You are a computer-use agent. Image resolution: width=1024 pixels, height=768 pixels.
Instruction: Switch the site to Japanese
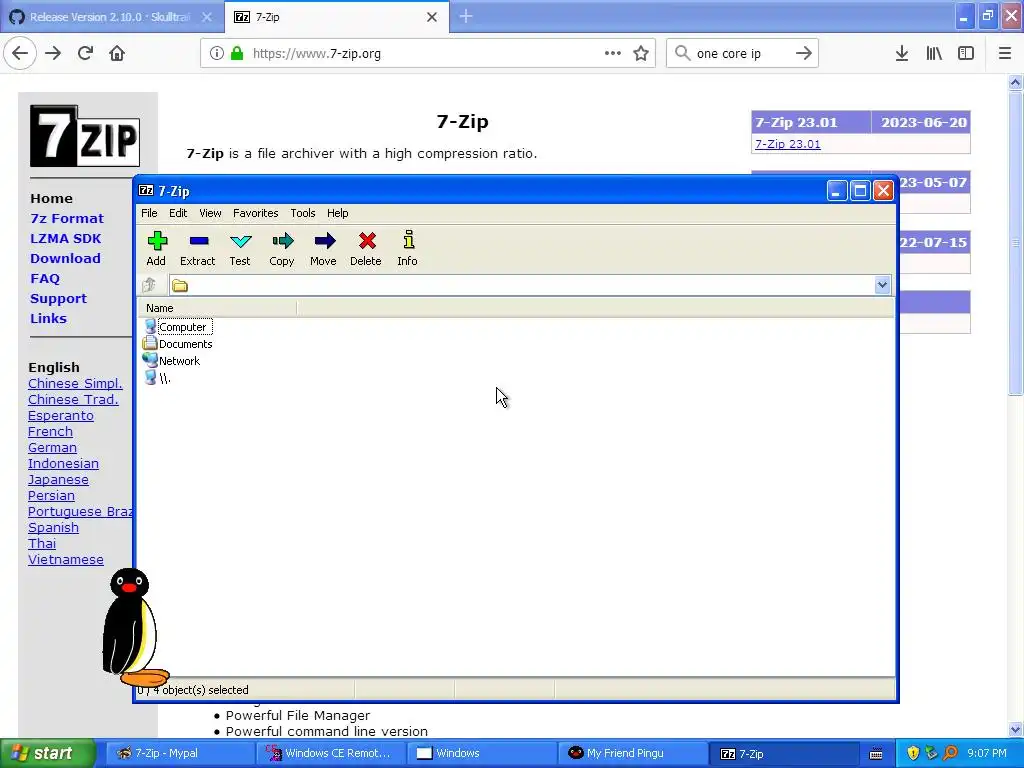[x=58, y=479]
